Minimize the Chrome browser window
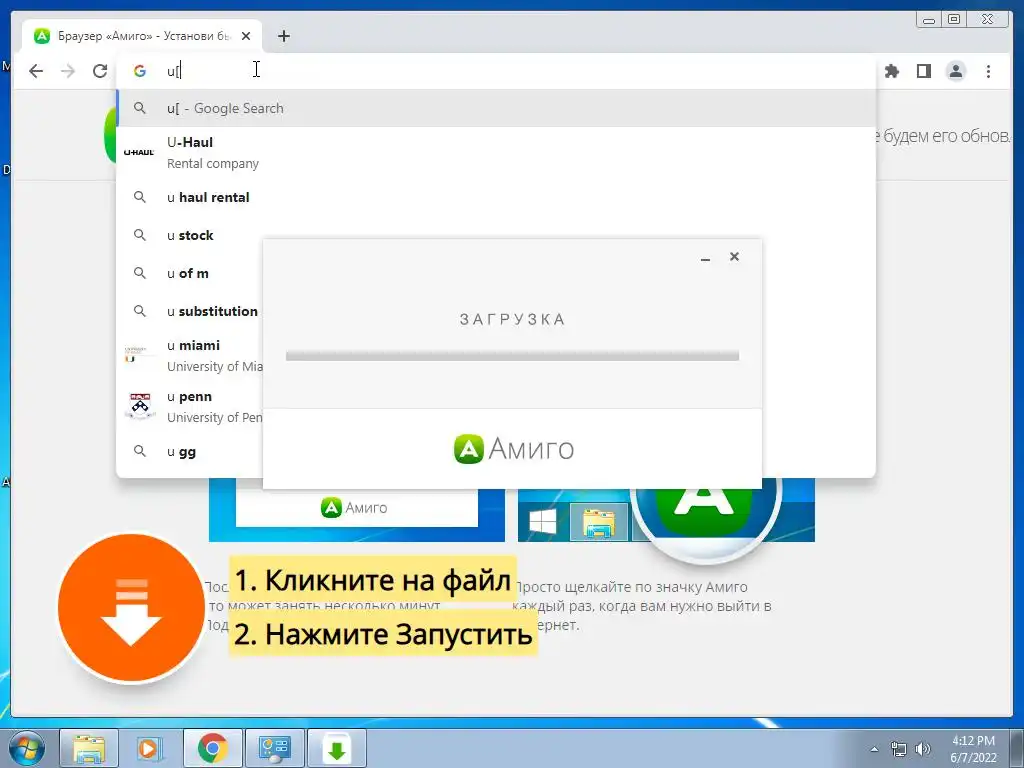 pos(929,20)
